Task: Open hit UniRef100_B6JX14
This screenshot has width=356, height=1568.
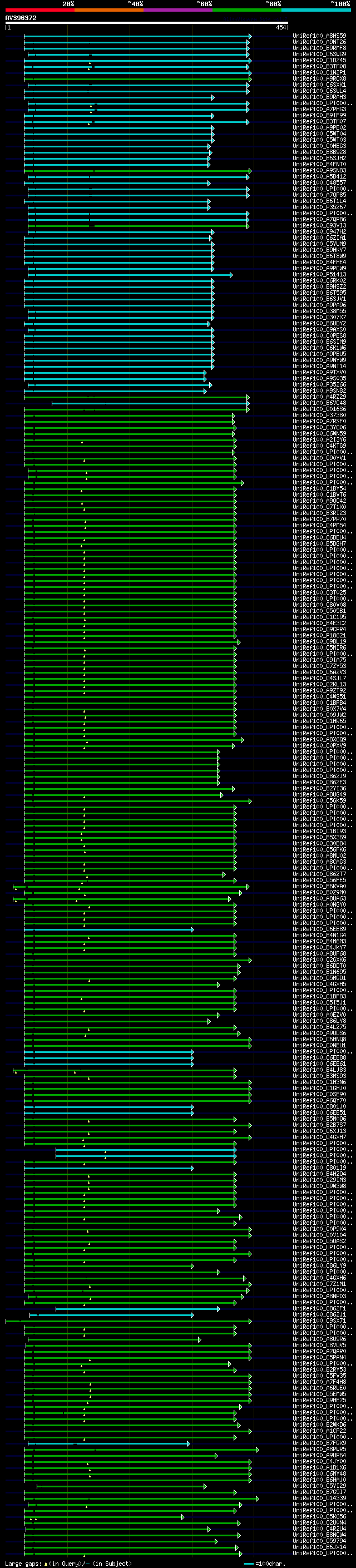Action: pos(319,1547)
